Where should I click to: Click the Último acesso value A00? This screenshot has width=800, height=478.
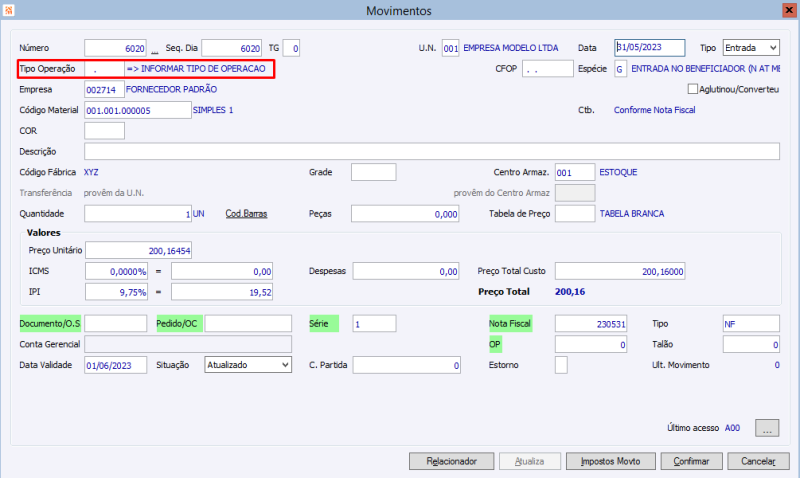(732, 428)
